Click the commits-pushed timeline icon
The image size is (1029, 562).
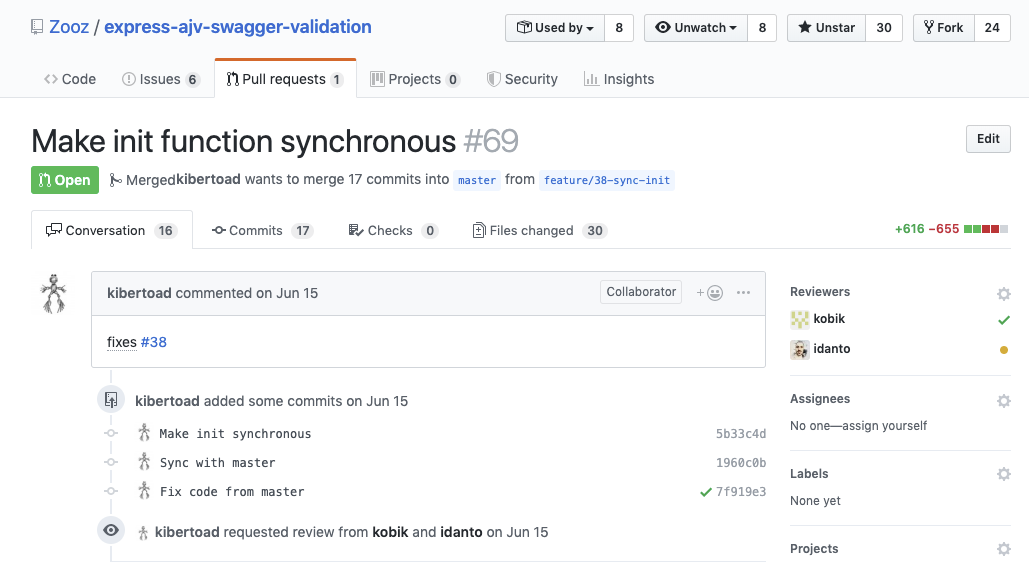point(111,400)
